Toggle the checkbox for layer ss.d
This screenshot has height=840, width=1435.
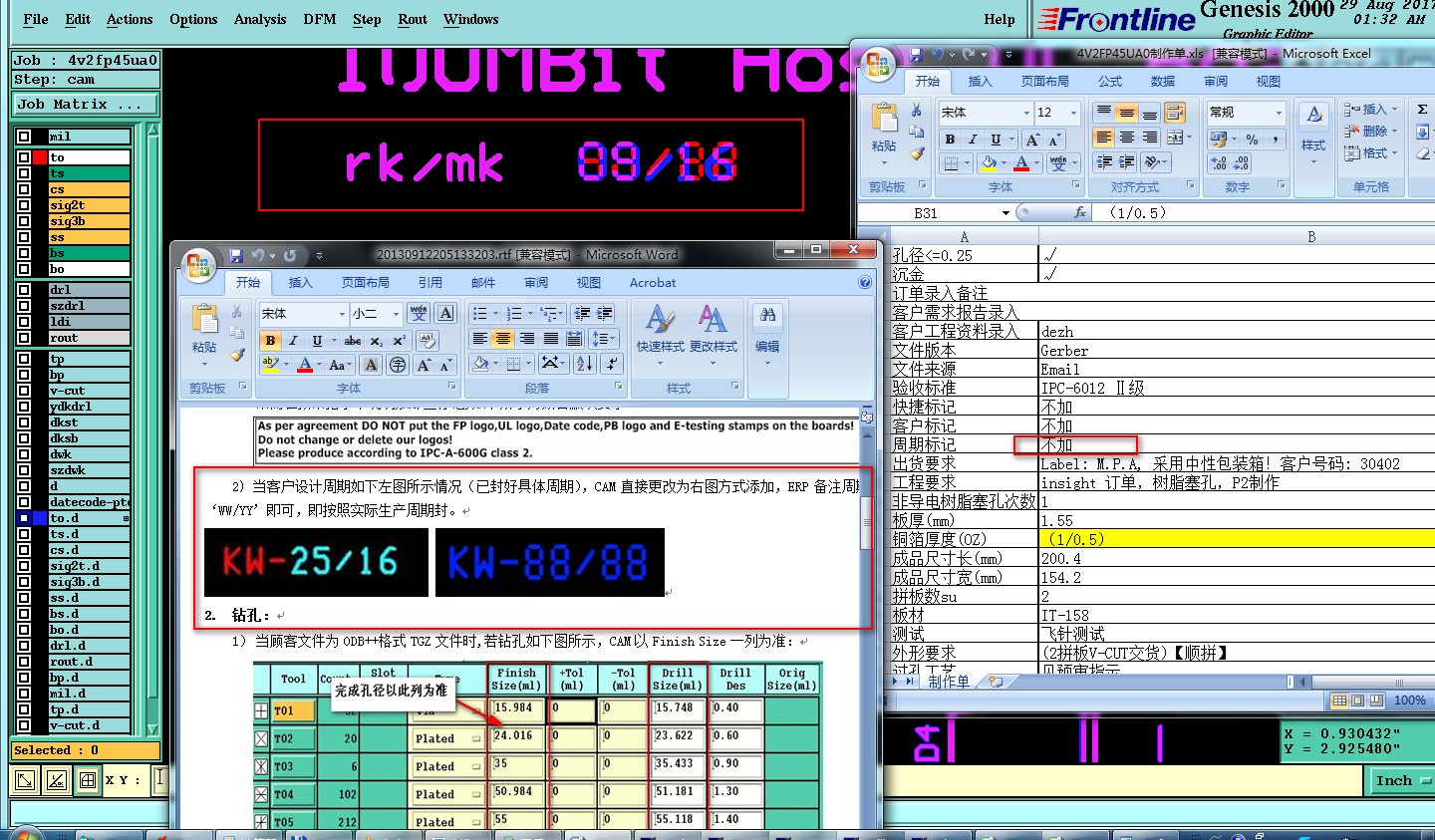coord(24,598)
